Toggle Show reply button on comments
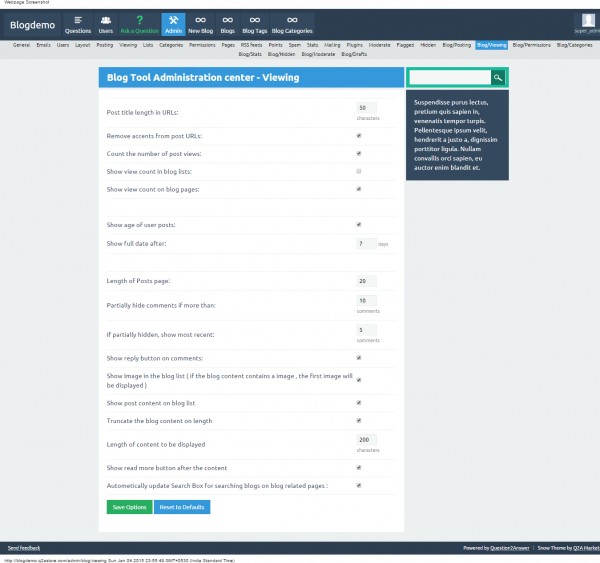600x563 pixels. (x=359, y=357)
